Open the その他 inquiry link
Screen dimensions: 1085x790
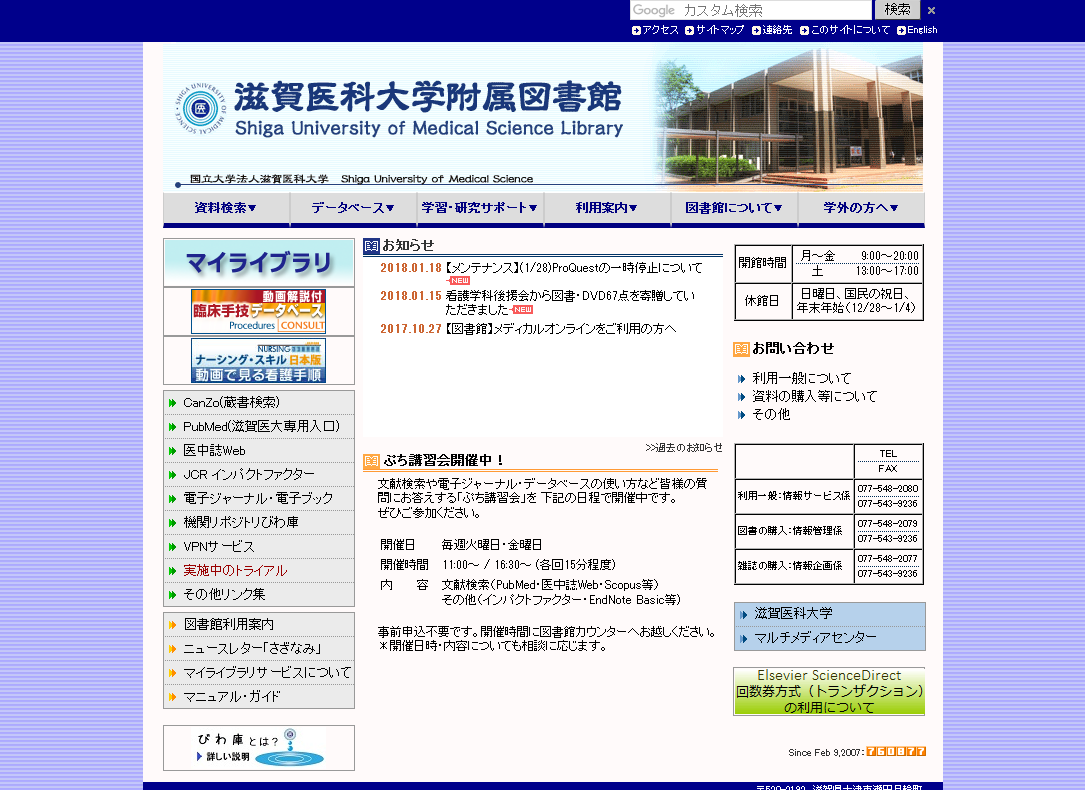[x=771, y=414]
